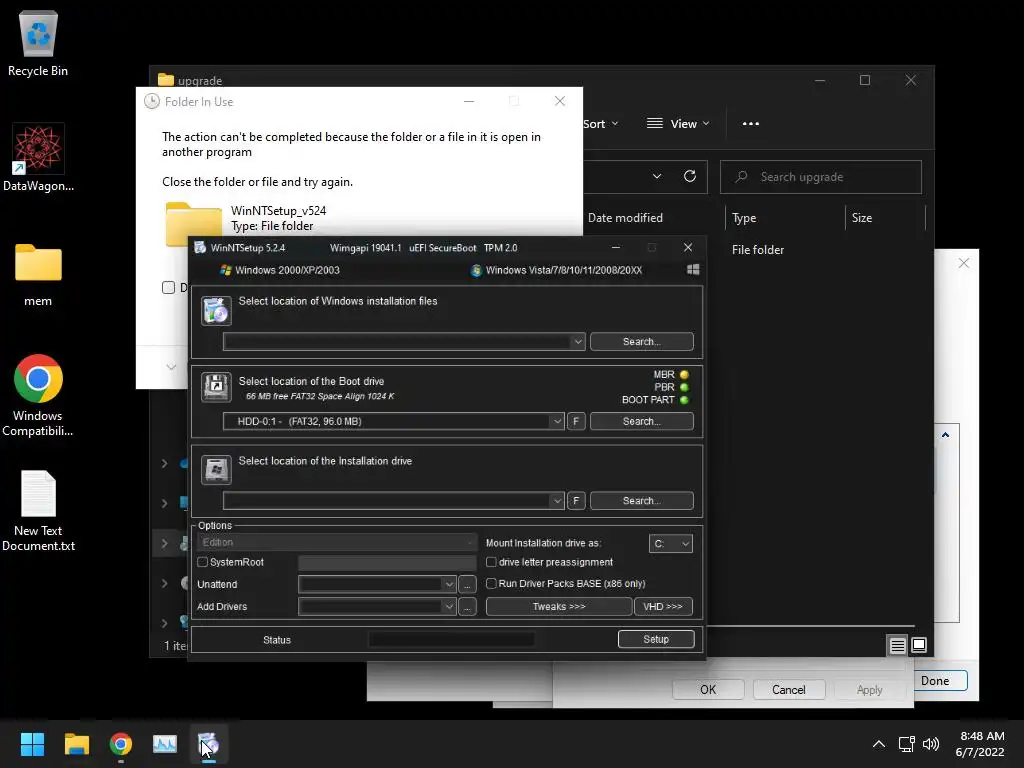Open the Recycle Bin desktop icon
This screenshot has width=1024, height=768.
pos(38,44)
